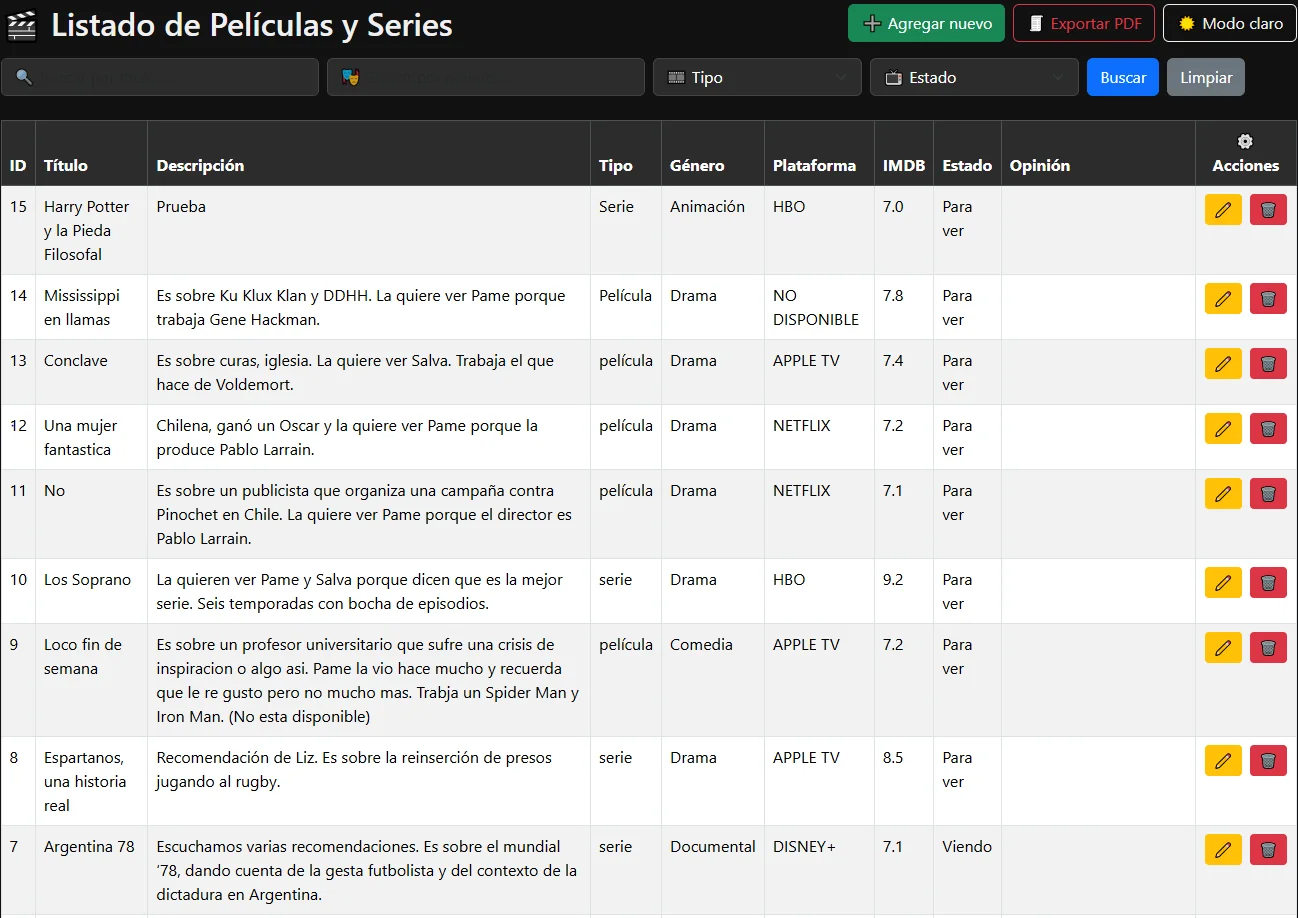
Task: Edit the Espartanos, una historia real row
Action: (x=1223, y=761)
